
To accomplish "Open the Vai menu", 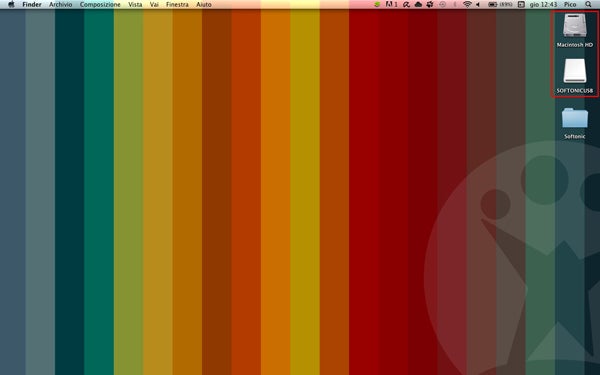I will [154, 5].
